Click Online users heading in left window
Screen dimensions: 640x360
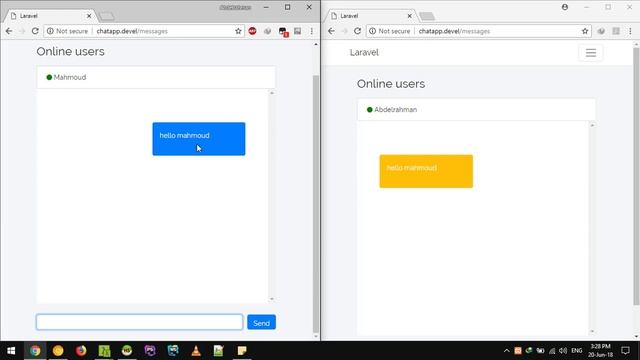71,51
